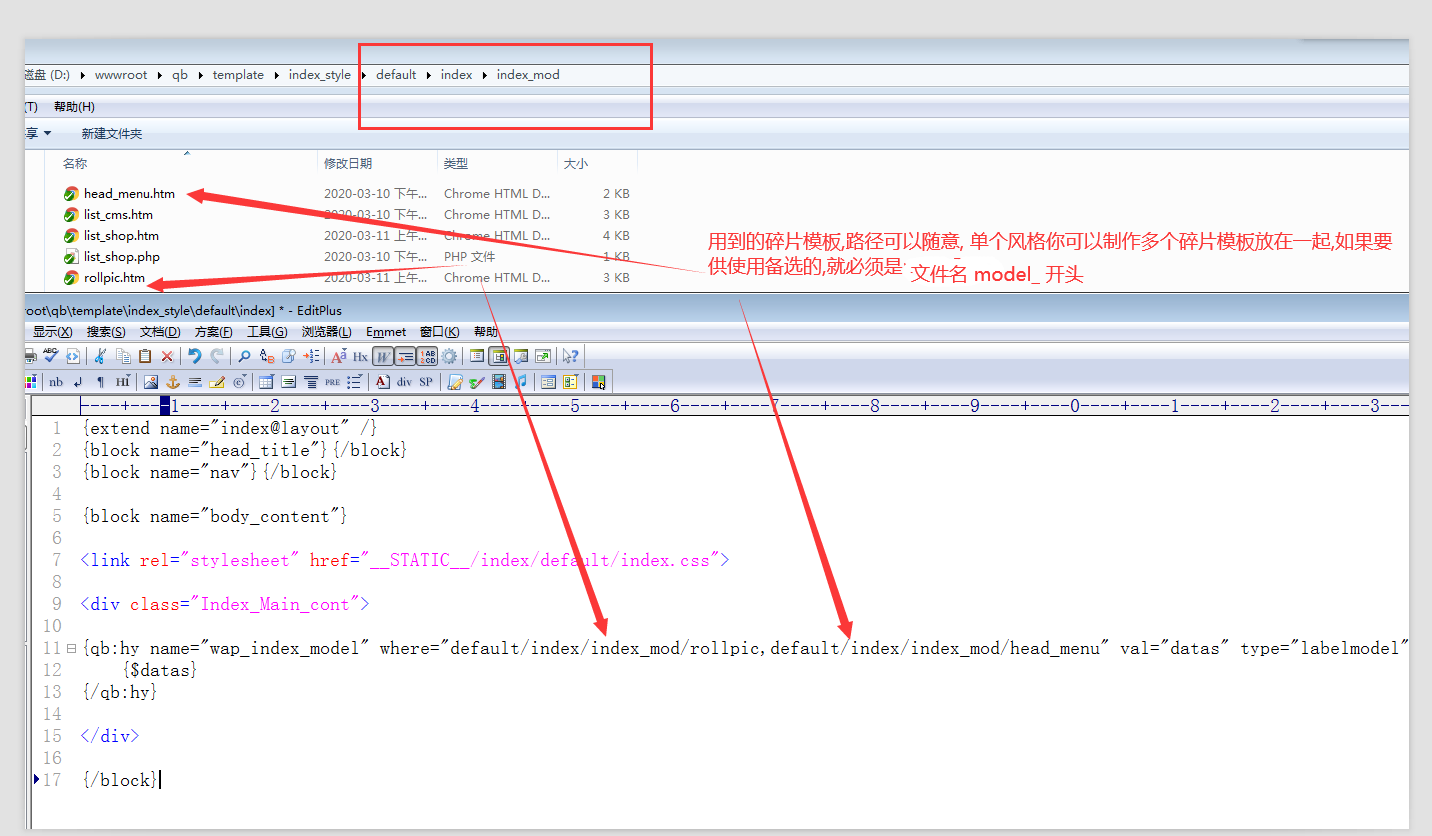
Task: Expand the breadcrumb arrow after index_style
Action: coord(364,75)
